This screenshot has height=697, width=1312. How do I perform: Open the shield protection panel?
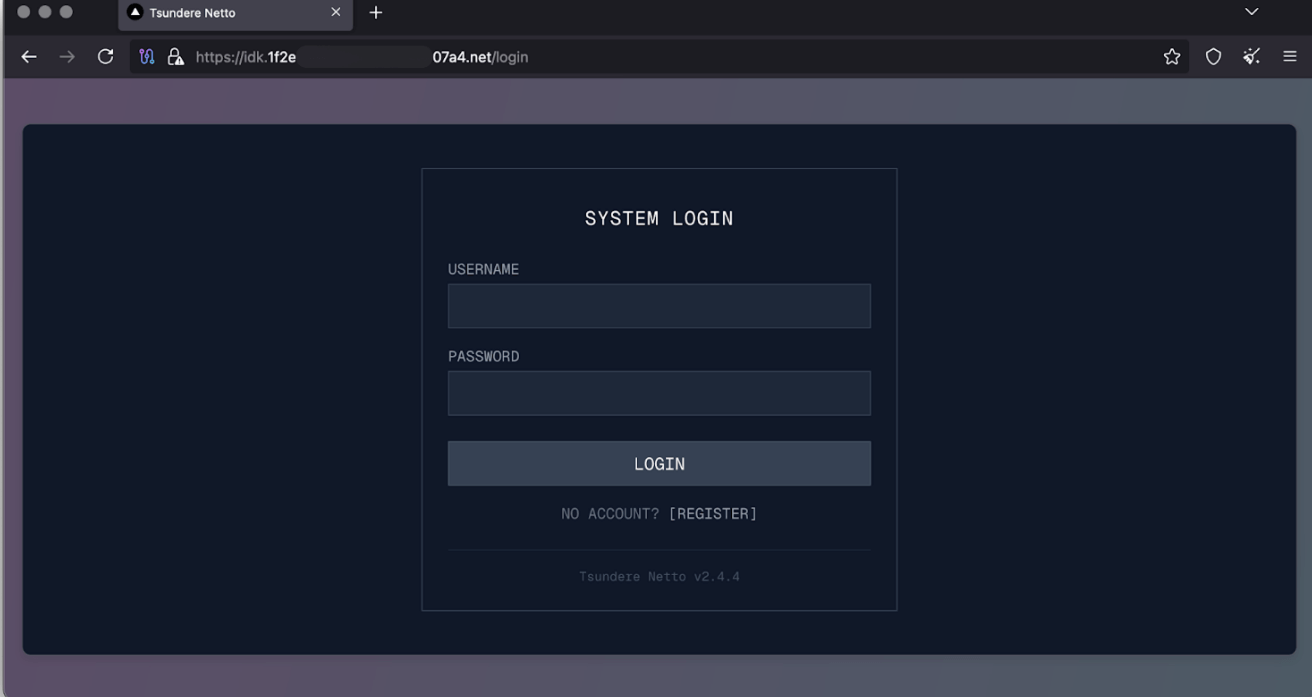(x=1213, y=57)
